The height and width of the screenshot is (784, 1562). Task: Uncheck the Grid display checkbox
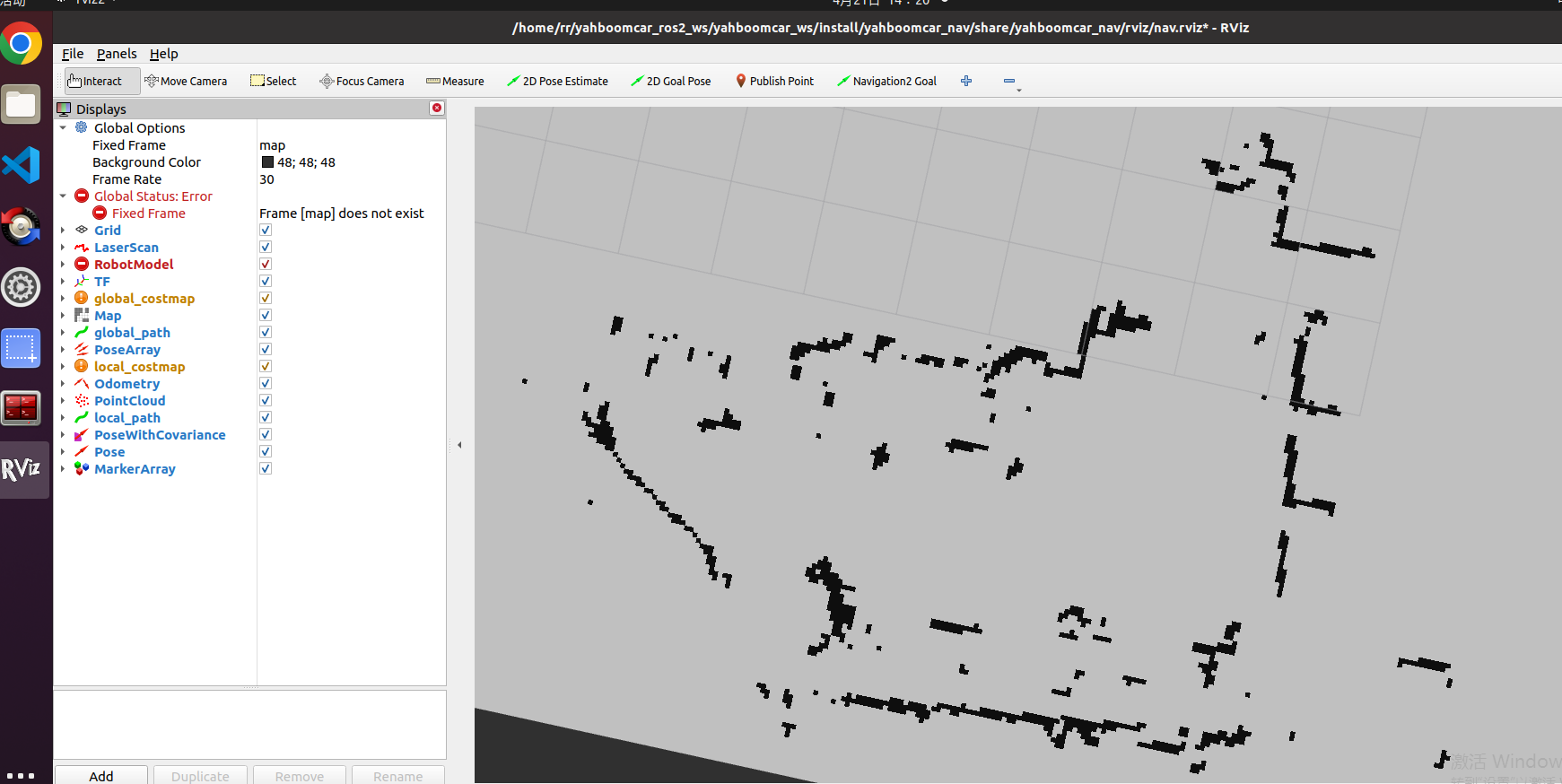pos(266,230)
